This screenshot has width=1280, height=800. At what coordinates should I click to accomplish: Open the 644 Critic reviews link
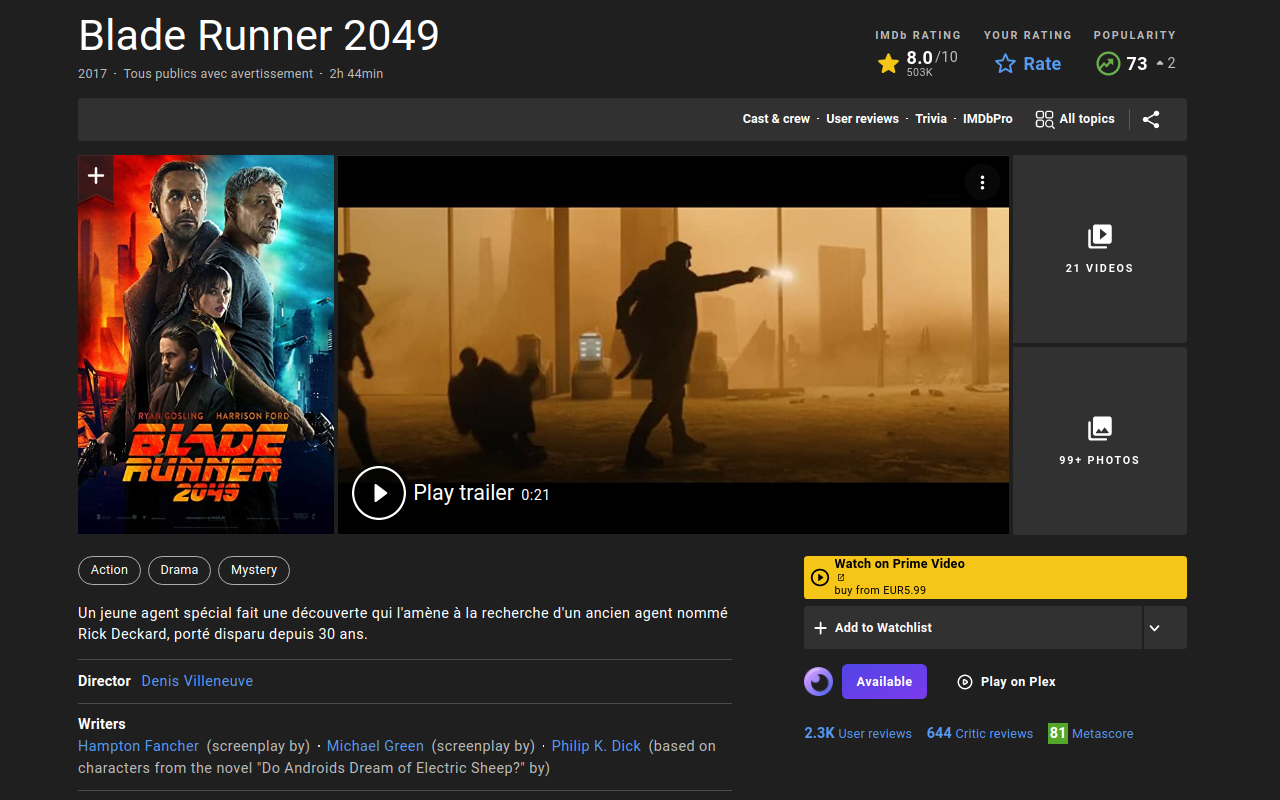click(x=980, y=733)
